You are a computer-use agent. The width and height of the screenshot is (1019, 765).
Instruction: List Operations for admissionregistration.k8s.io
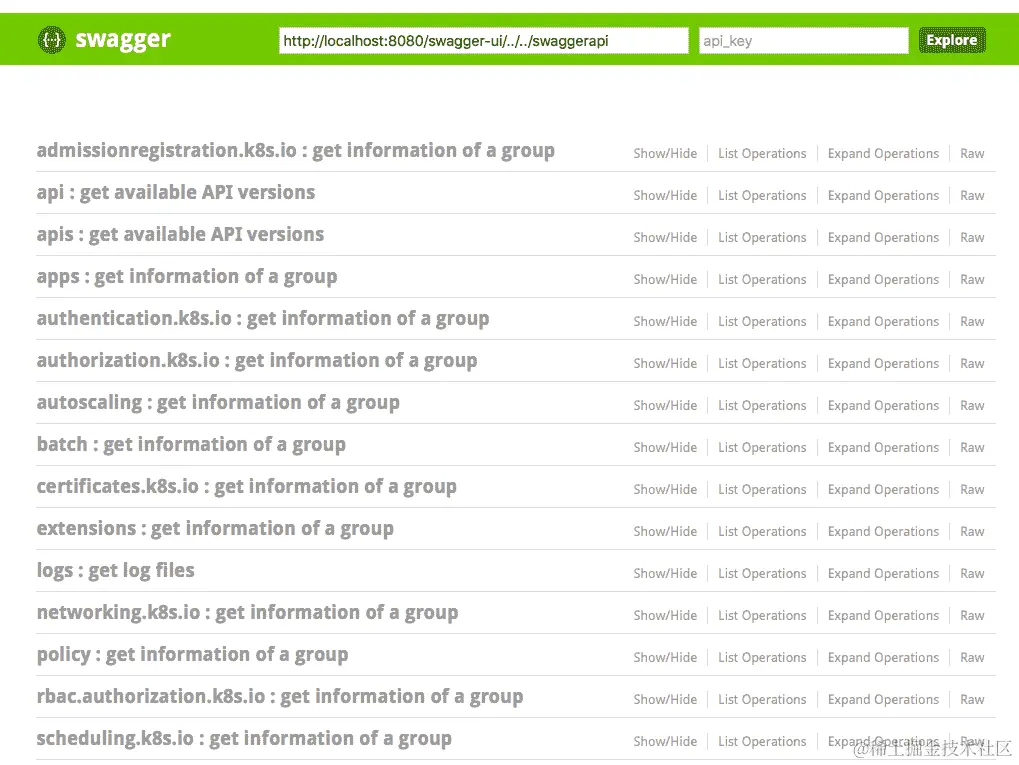pyautogui.click(x=762, y=153)
